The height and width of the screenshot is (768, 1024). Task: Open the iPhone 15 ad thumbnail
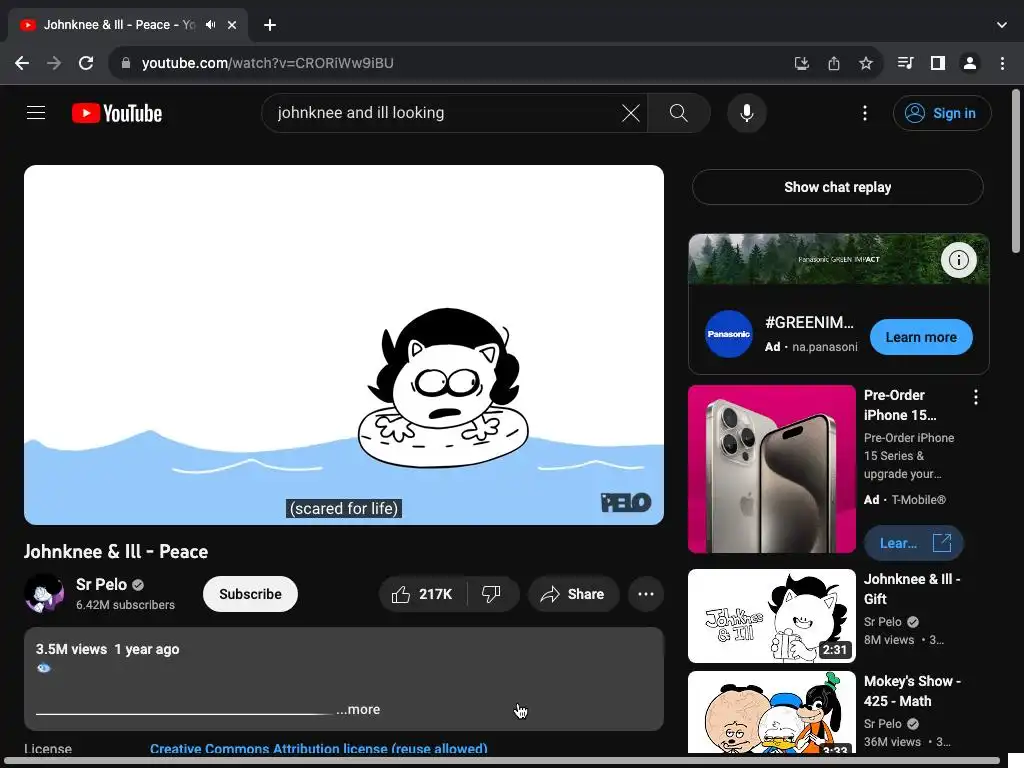[x=771, y=469]
